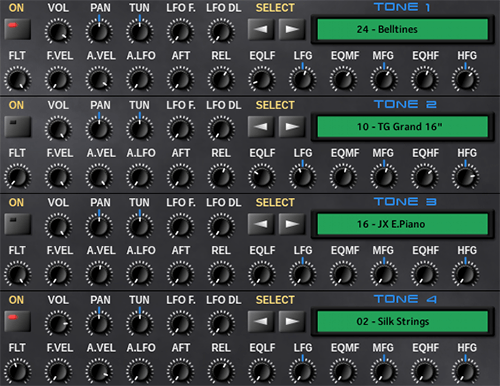Click the Tone 4 TUN knob
The image size is (500, 386).
coord(140,323)
